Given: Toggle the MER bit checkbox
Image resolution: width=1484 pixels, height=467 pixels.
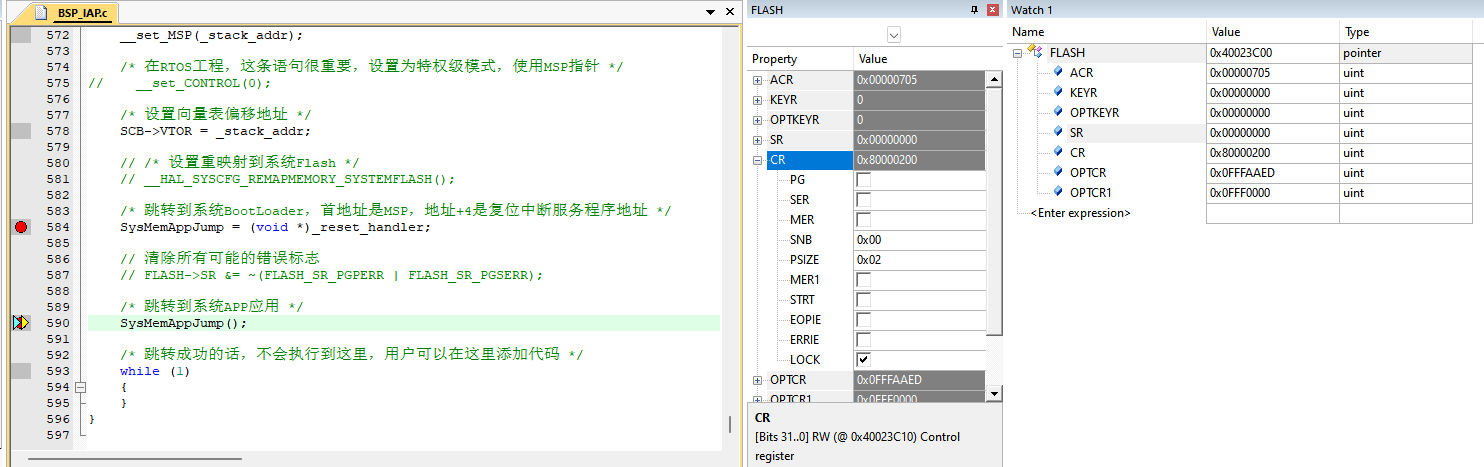Looking at the screenshot, I should 863,220.
